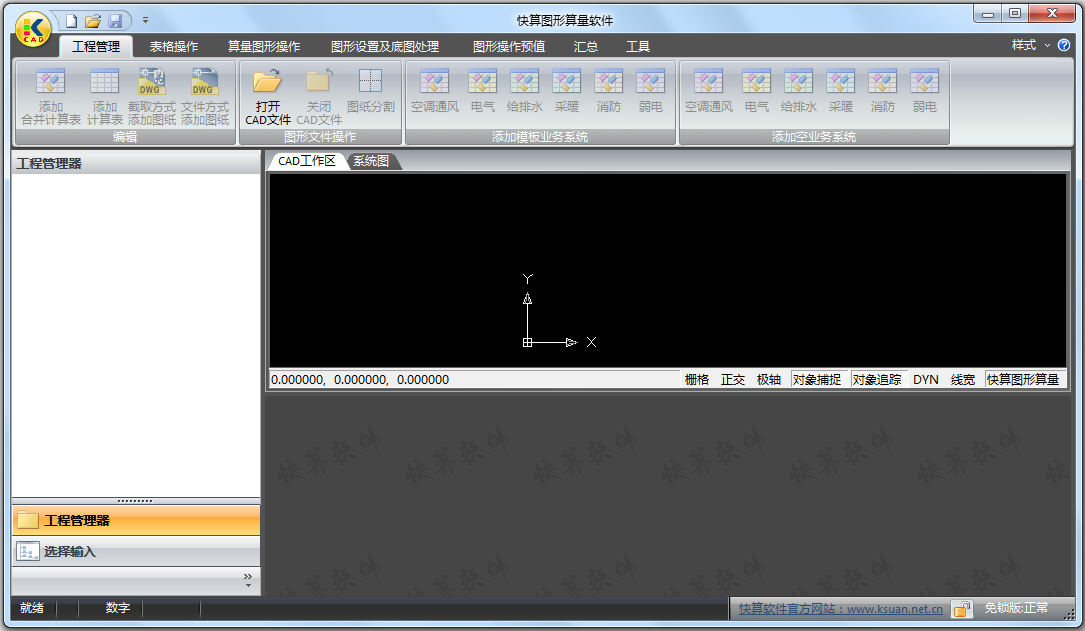Select the CAD工作区 tab

click(x=307, y=161)
